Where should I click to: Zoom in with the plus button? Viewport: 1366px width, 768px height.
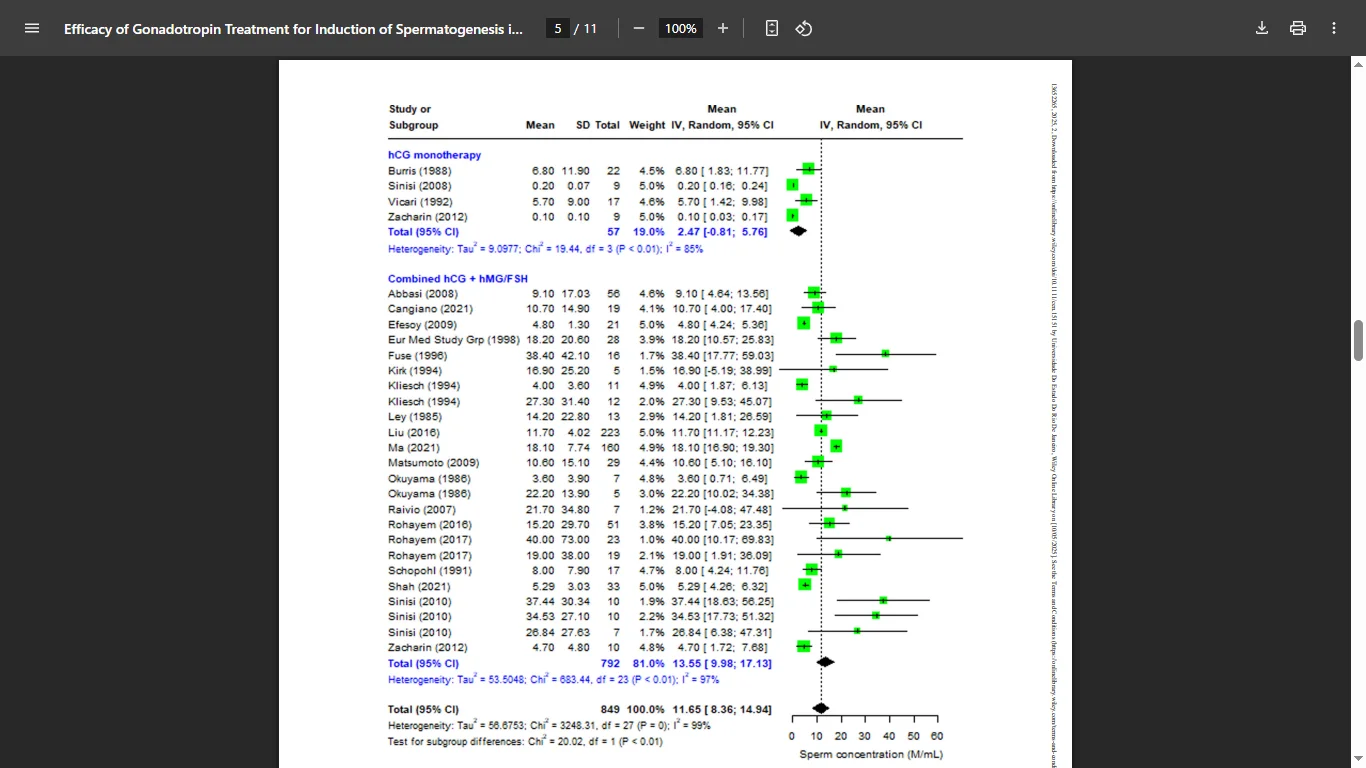point(723,28)
